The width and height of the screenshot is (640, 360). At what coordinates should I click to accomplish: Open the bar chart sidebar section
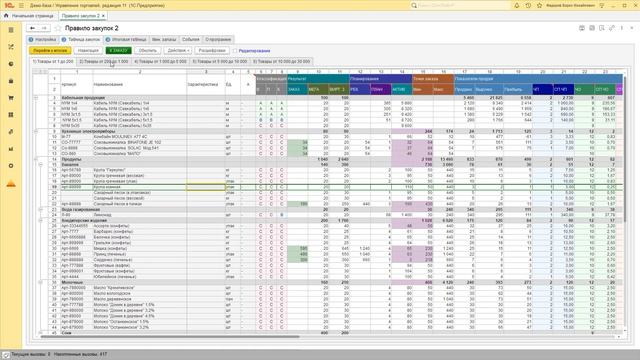click(11, 149)
